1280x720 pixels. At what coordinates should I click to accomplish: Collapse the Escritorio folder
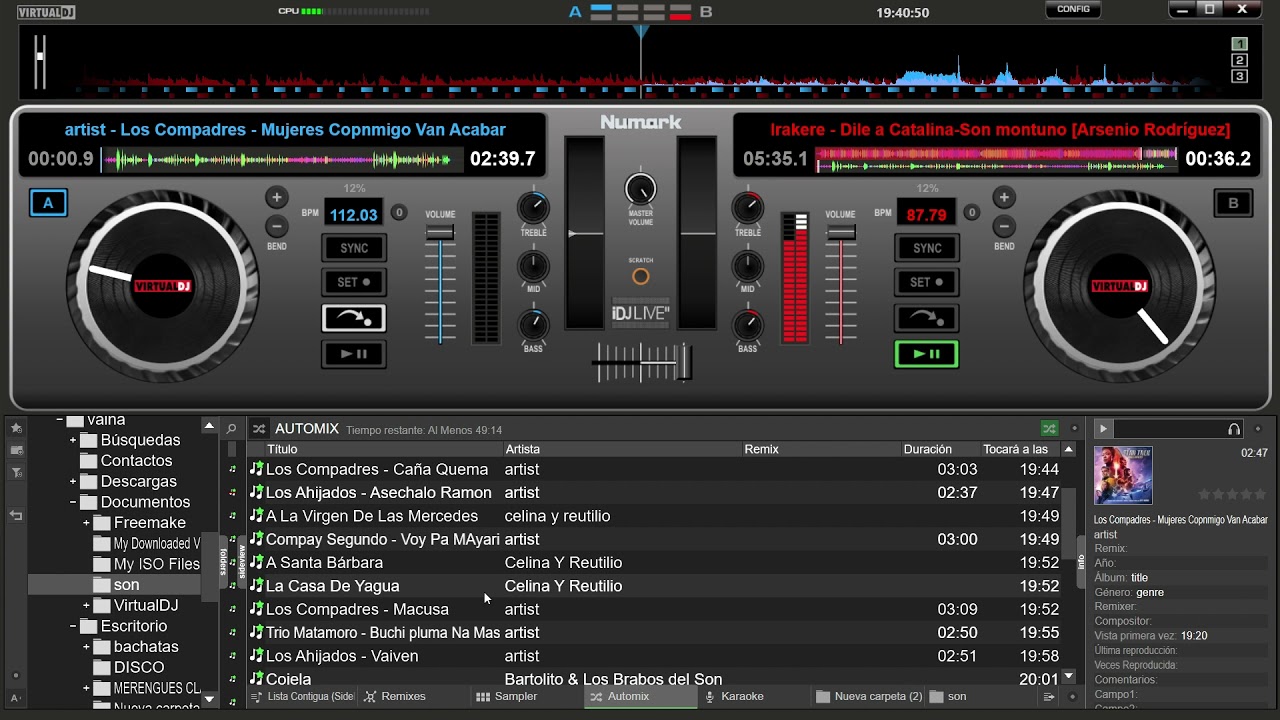(73, 626)
